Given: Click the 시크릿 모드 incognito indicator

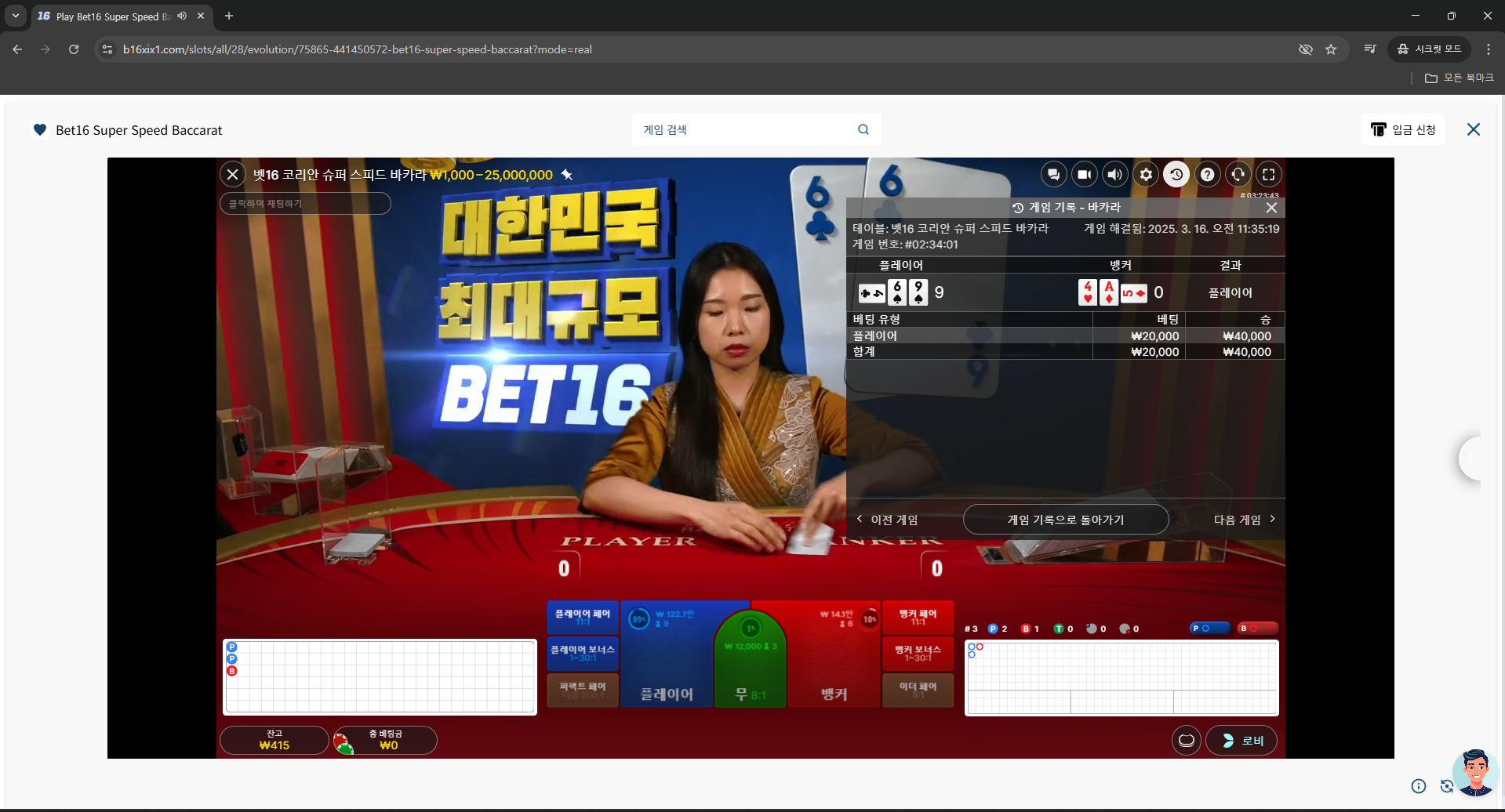Looking at the screenshot, I should click(x=1430, y=49).
